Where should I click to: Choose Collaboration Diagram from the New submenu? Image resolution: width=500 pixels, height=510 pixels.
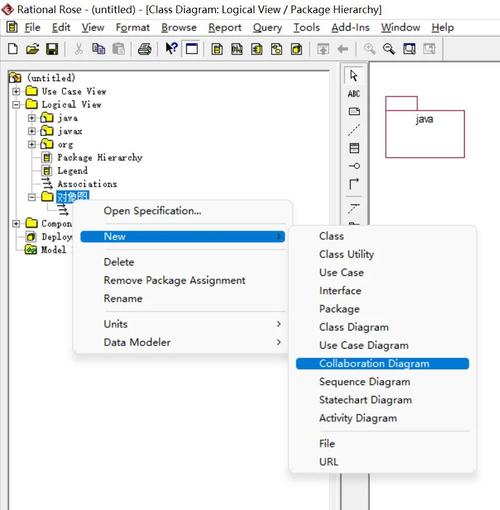[382, 363]
